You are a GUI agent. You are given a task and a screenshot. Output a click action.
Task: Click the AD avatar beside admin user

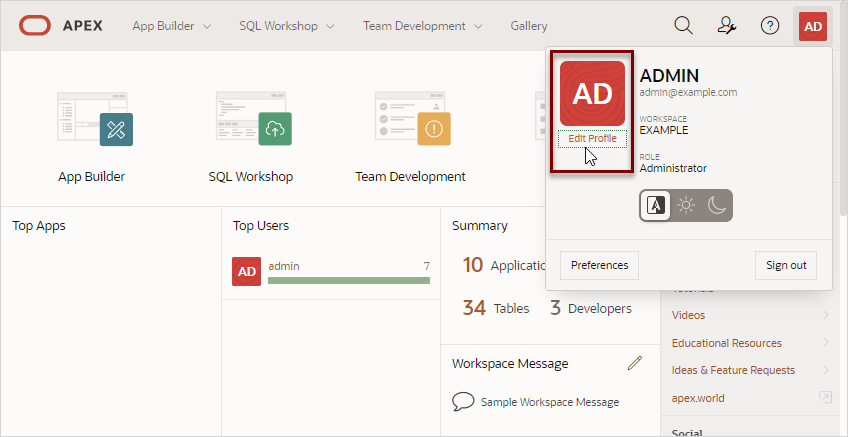pyautogui.click(x=247, y=271)
